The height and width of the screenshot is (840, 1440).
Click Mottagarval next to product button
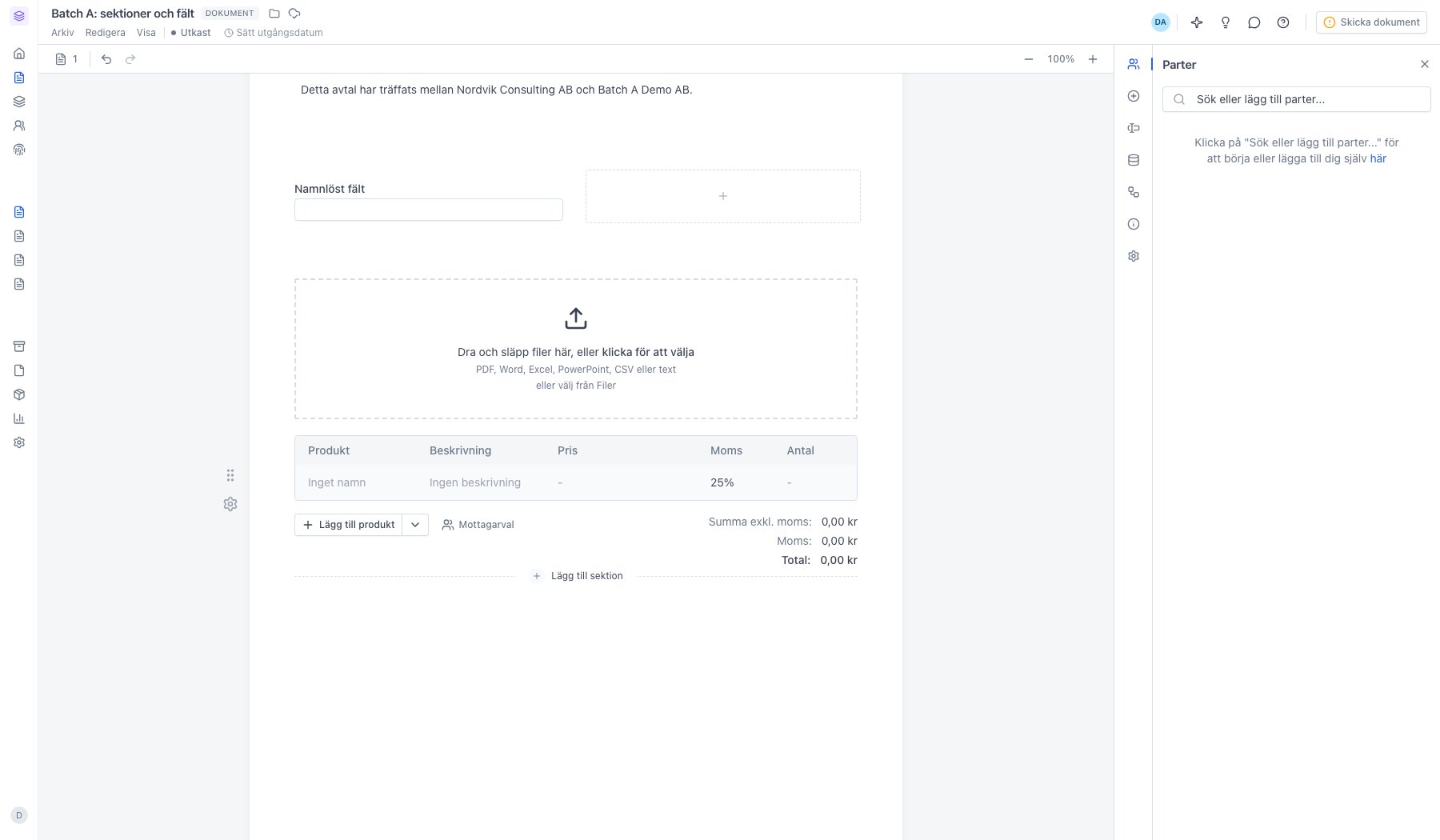[478, 525]
